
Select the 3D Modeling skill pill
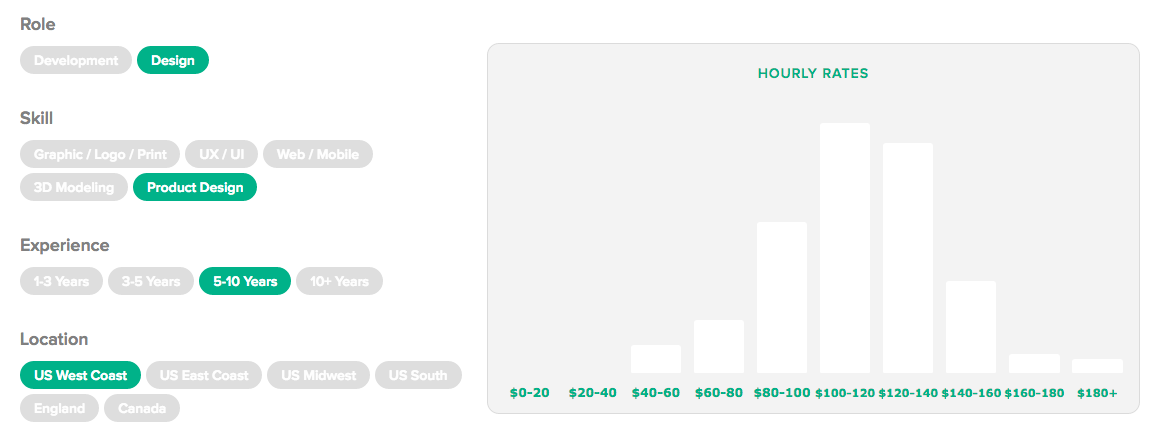74,187
